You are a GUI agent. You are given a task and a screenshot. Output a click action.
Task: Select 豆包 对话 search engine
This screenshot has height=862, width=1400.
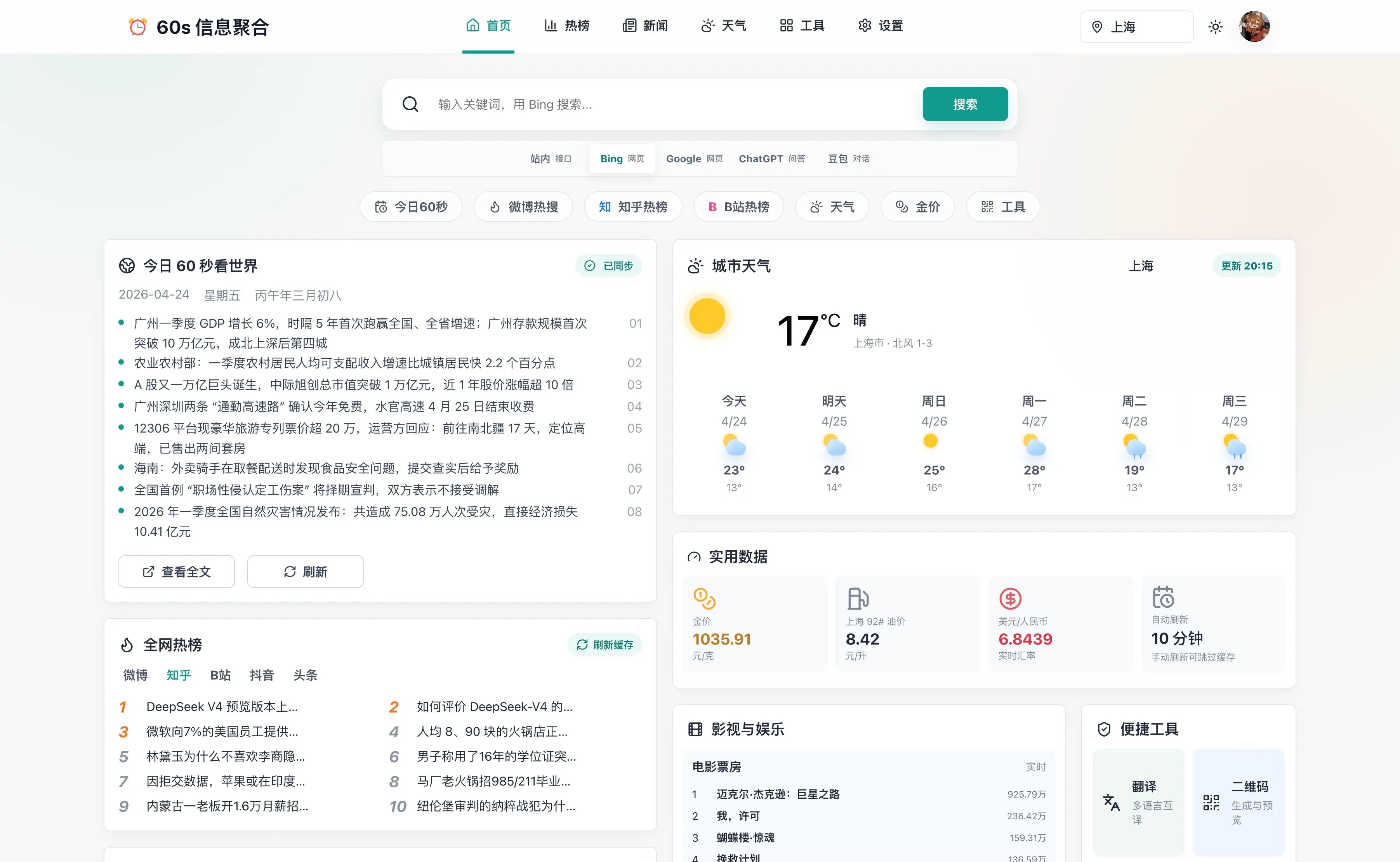coord(848,158)
